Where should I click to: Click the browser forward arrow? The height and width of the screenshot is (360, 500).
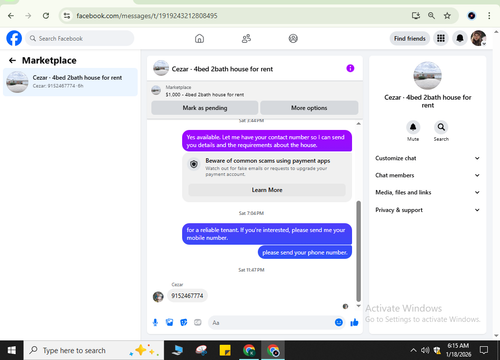pos(28,16)
